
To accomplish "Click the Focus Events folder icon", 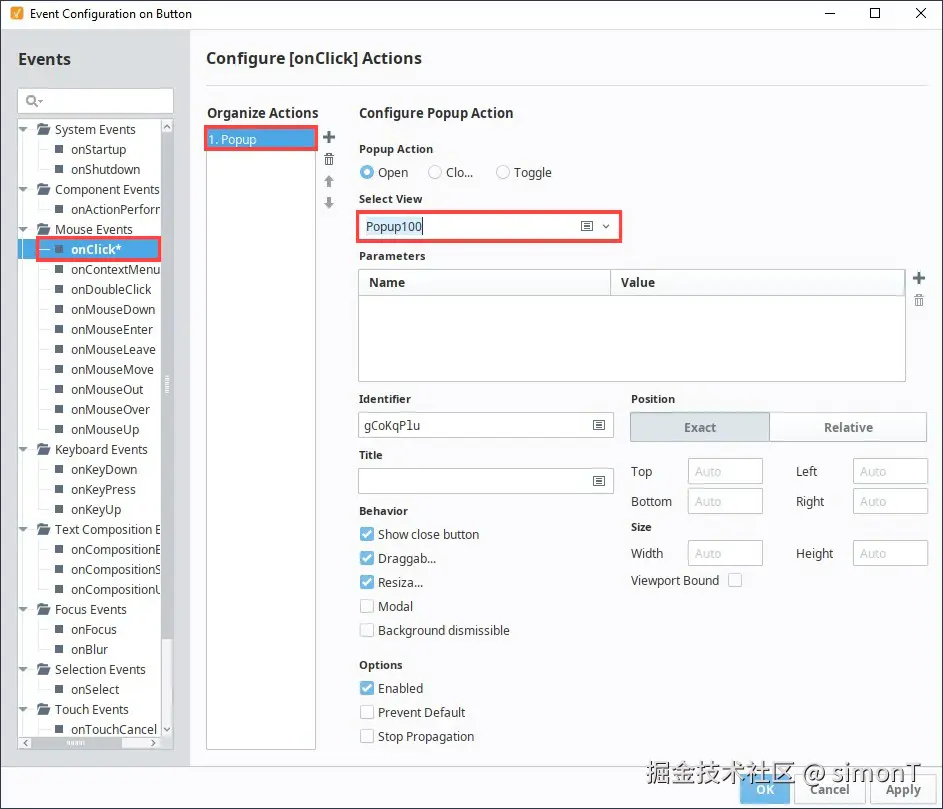I will click(43, 609).
